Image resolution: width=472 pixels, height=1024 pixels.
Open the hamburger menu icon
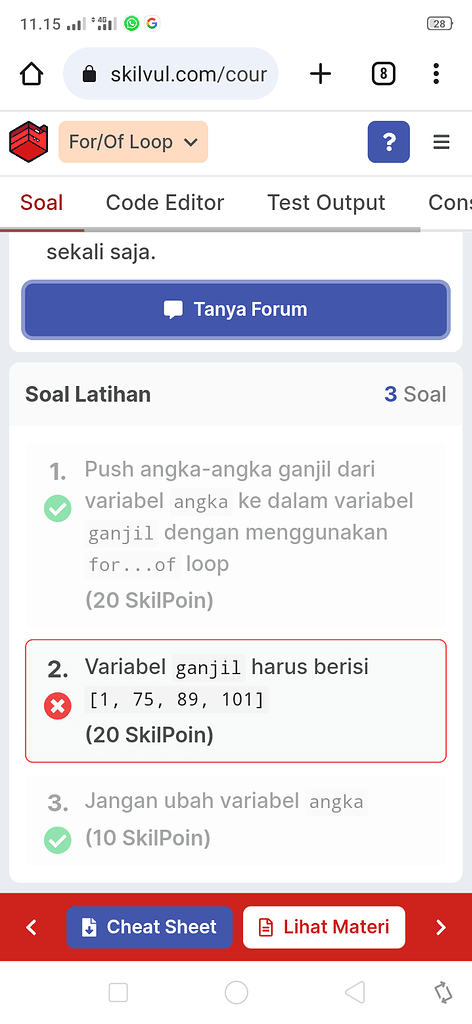point(441,142)
